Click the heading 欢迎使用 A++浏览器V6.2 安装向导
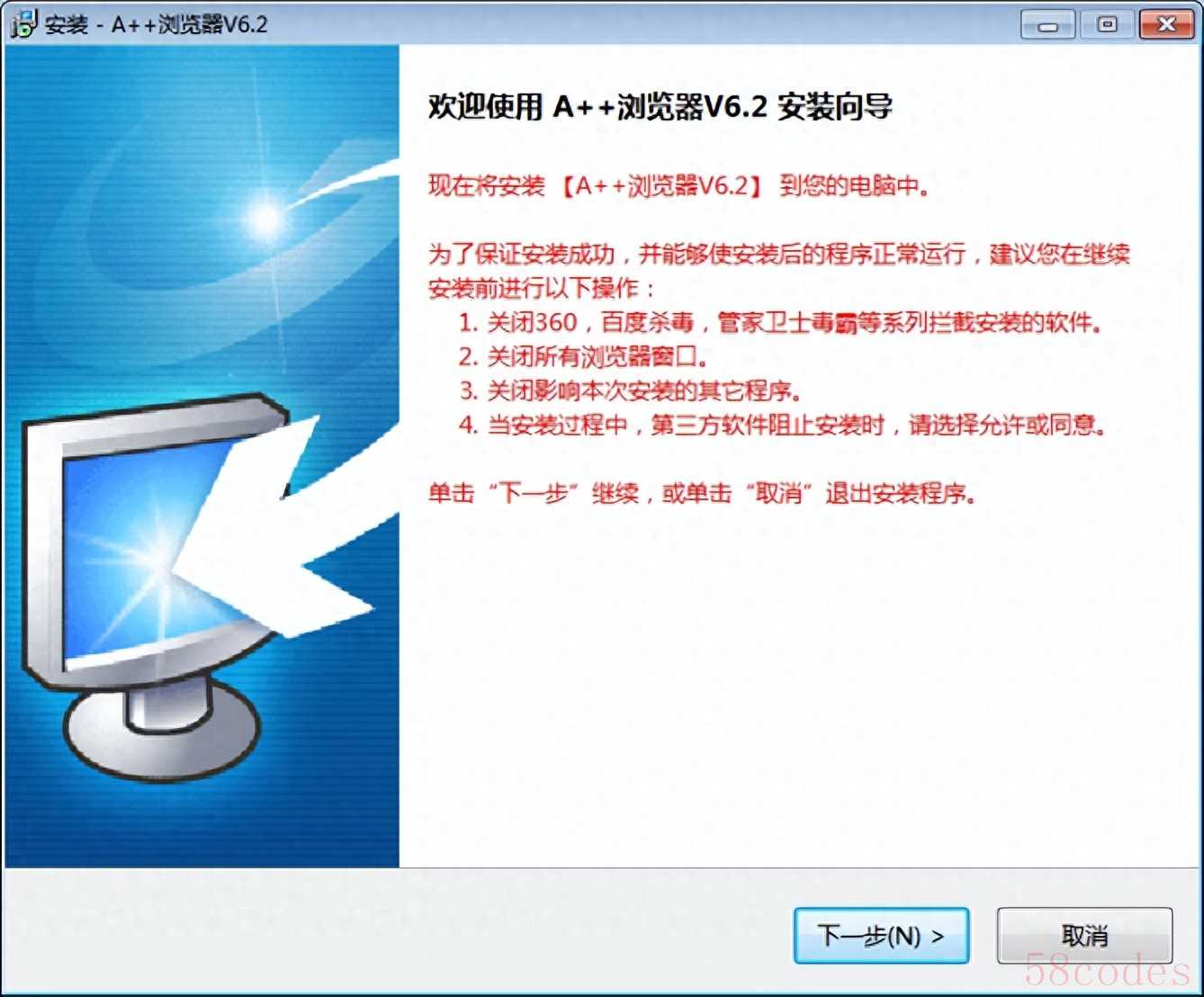Image resolution: width=1204 pixels, height=997 pixels. [660, 107]
